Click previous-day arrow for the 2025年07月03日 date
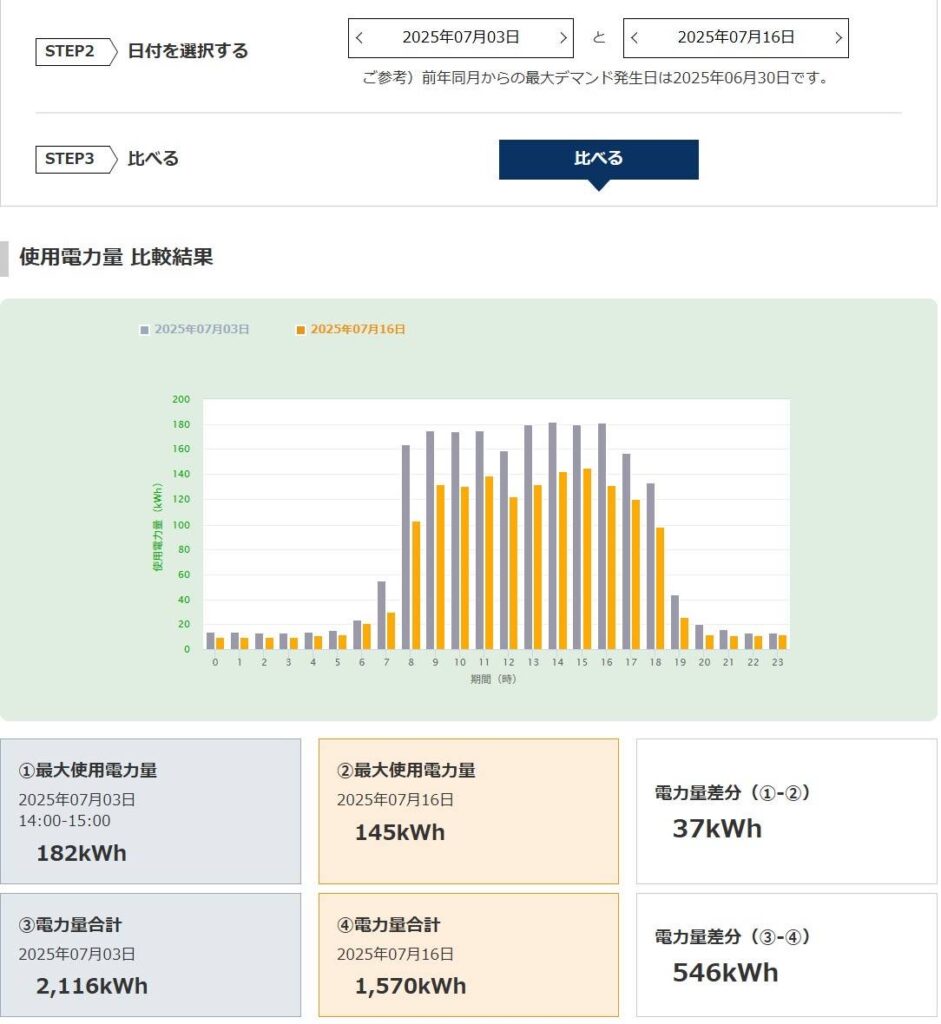 [360, 38]
